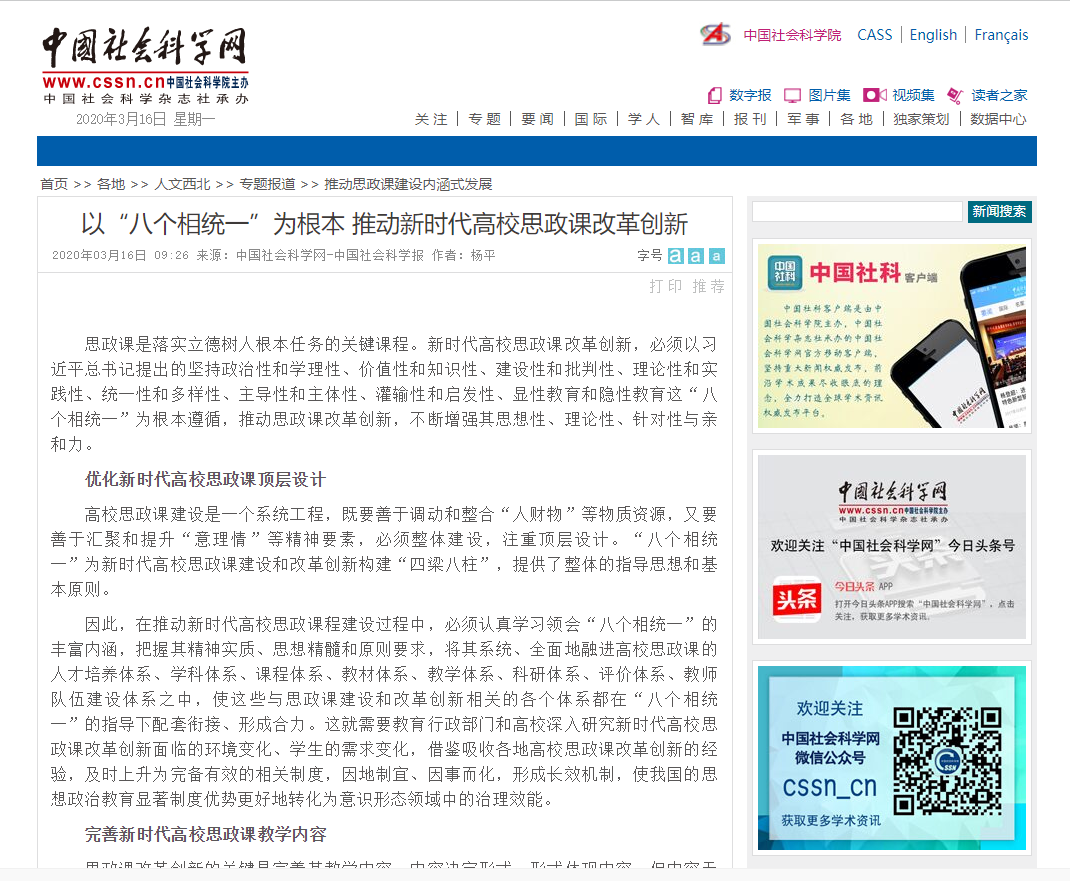Open the 国际 navigation menu item
1070x881 pixels.
590,119
